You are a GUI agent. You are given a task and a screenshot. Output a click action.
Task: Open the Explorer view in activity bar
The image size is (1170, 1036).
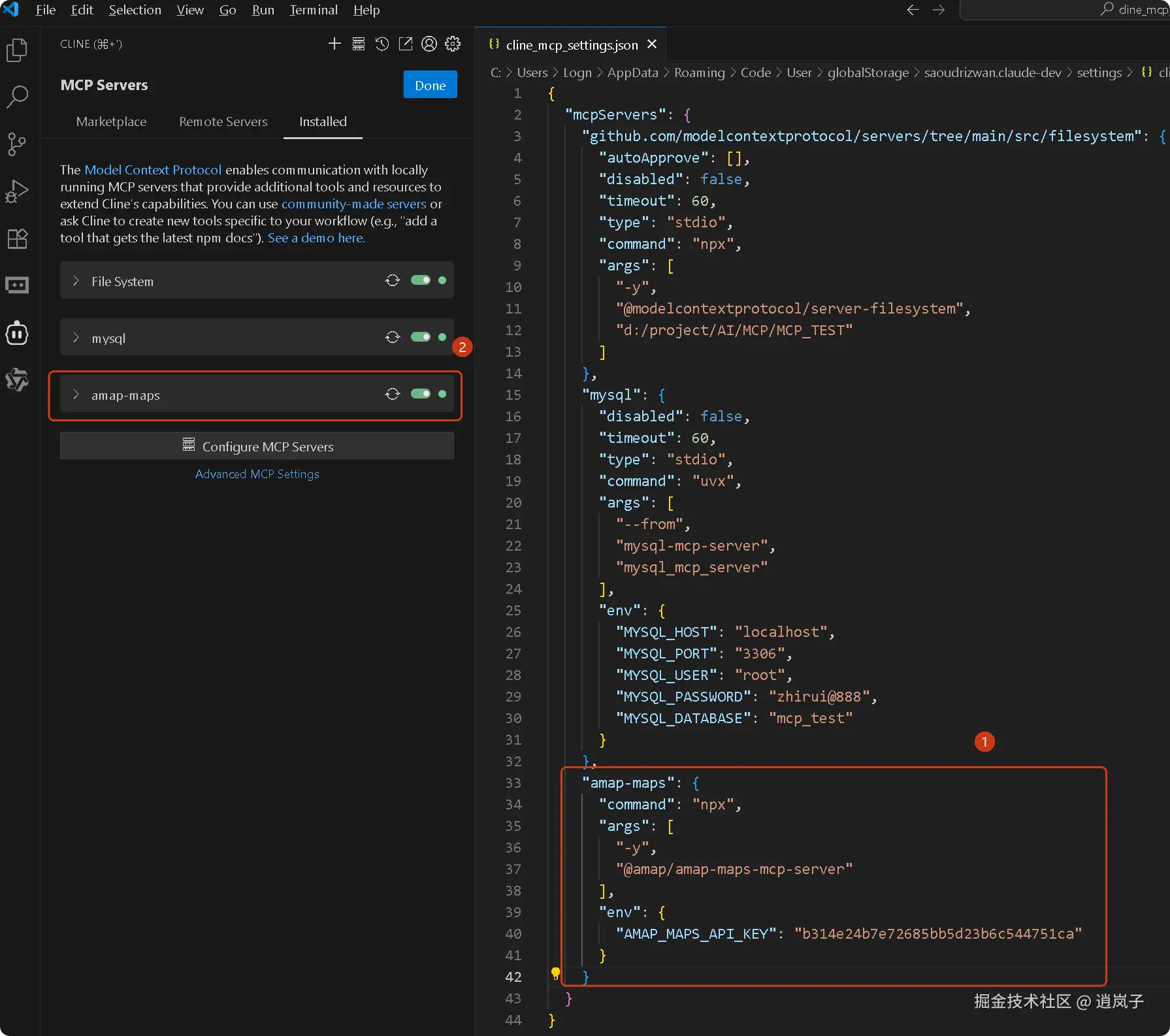(17, 50)
